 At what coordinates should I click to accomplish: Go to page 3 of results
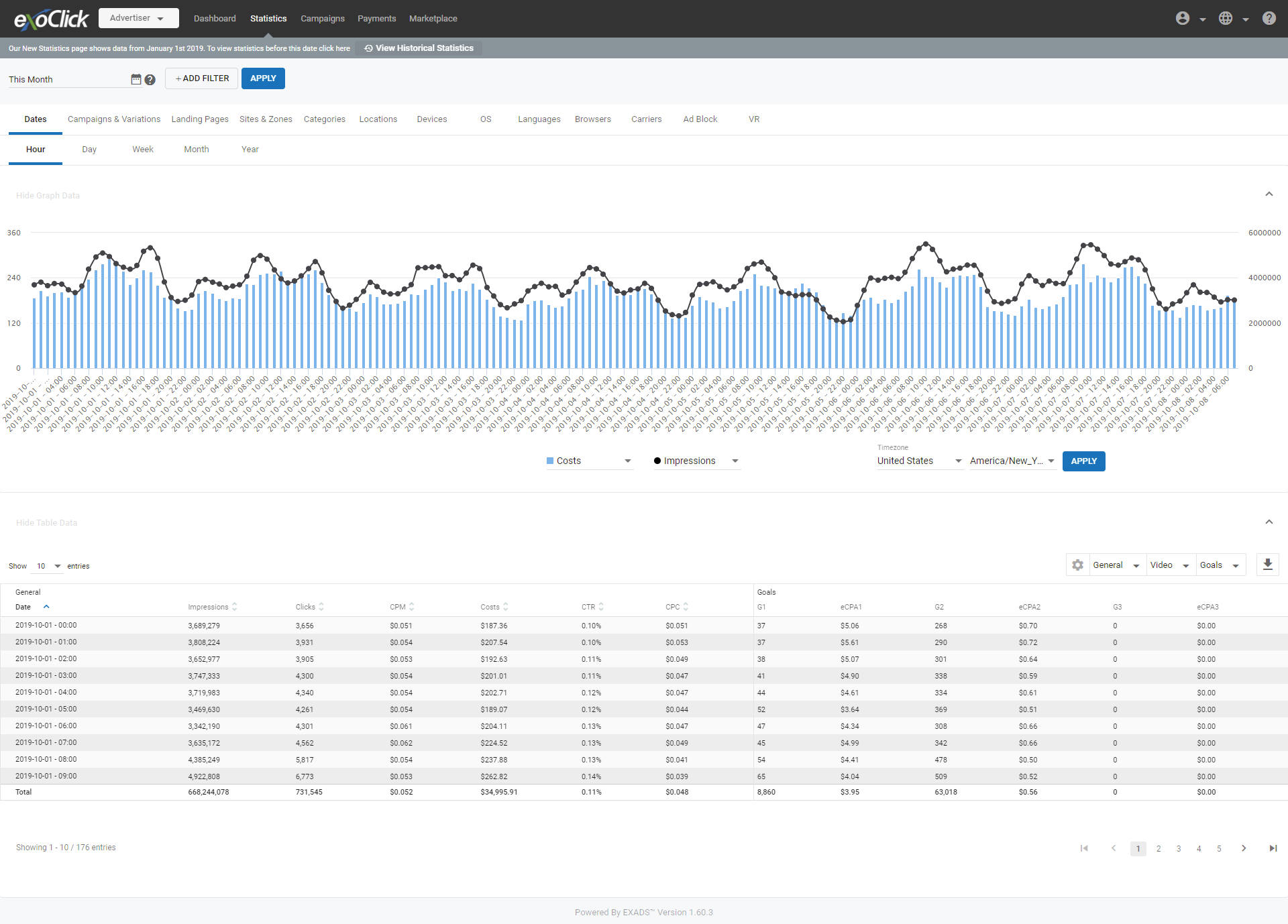[1179, 849]
